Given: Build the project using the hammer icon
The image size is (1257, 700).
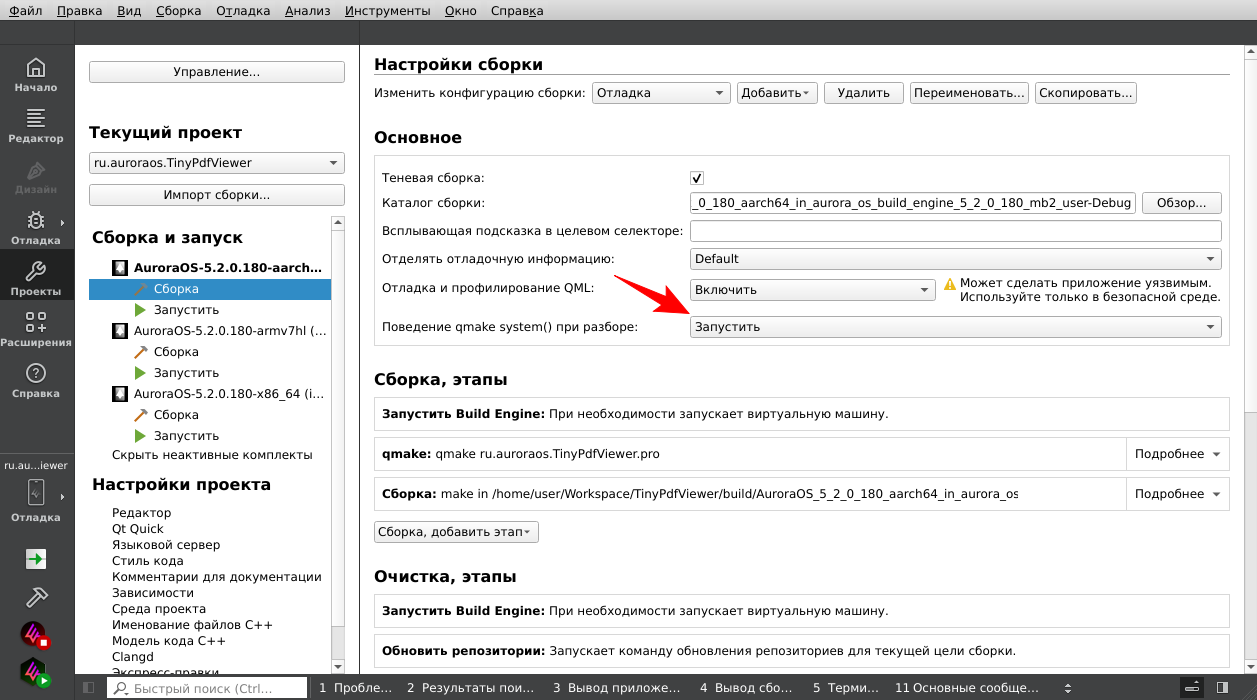Looking at the screenshot, I should click(x=36, y=597).
